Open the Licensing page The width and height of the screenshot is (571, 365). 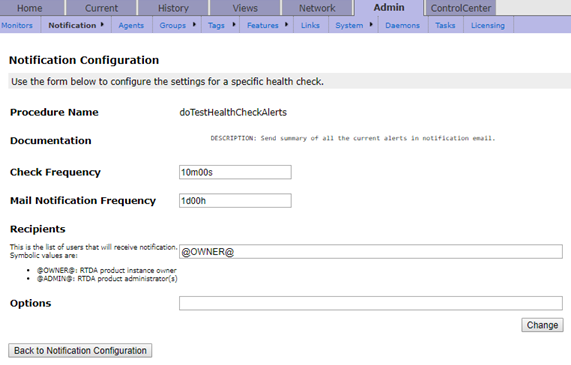point(488,25)
